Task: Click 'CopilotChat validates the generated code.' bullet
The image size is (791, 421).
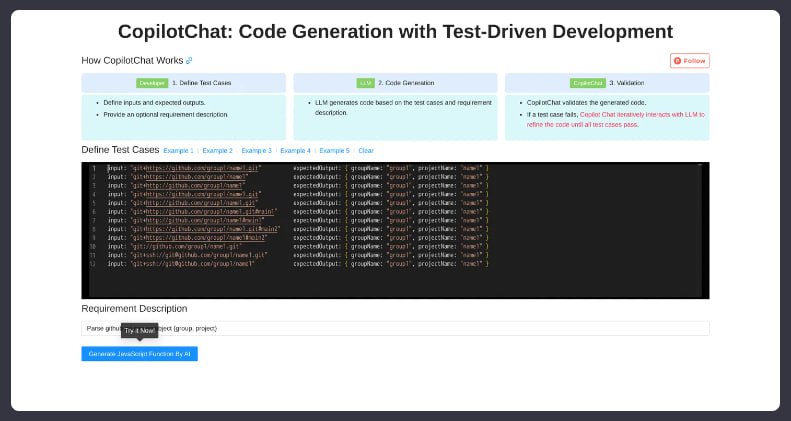Action: click(x=586, y=103)
